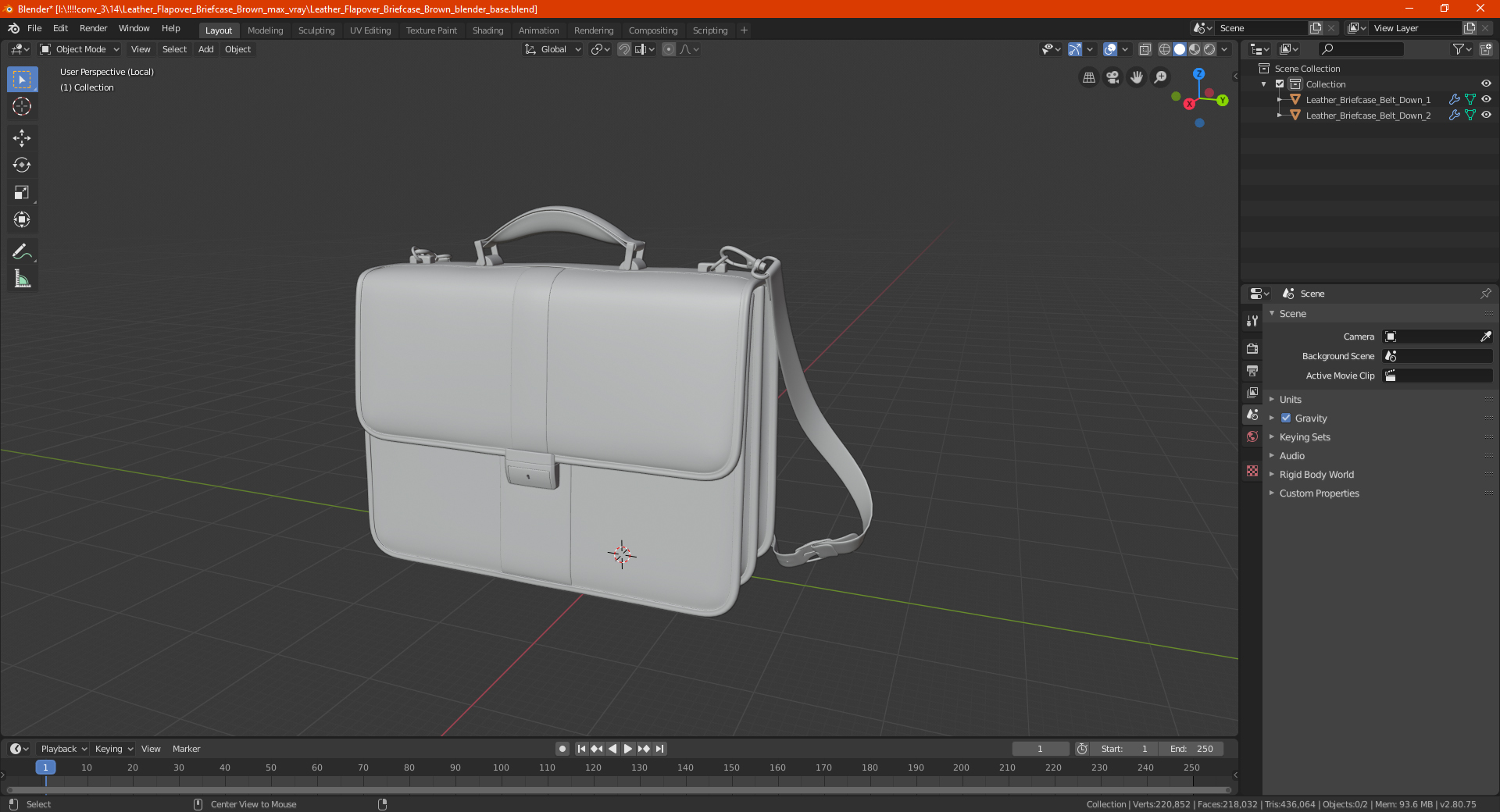Open the View Layer properties tab
The width and height of the screenshot is (1500, 812).
click(1252, 393)
